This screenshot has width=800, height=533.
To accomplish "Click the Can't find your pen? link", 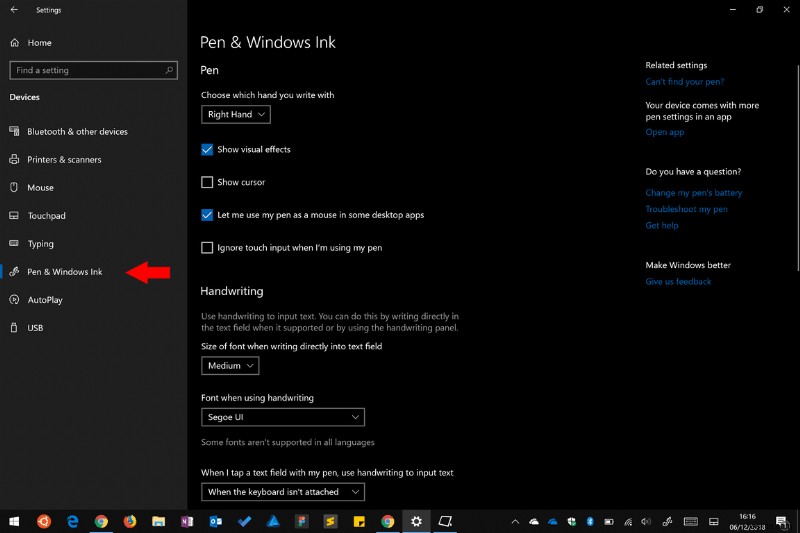I will coord(684,82).
